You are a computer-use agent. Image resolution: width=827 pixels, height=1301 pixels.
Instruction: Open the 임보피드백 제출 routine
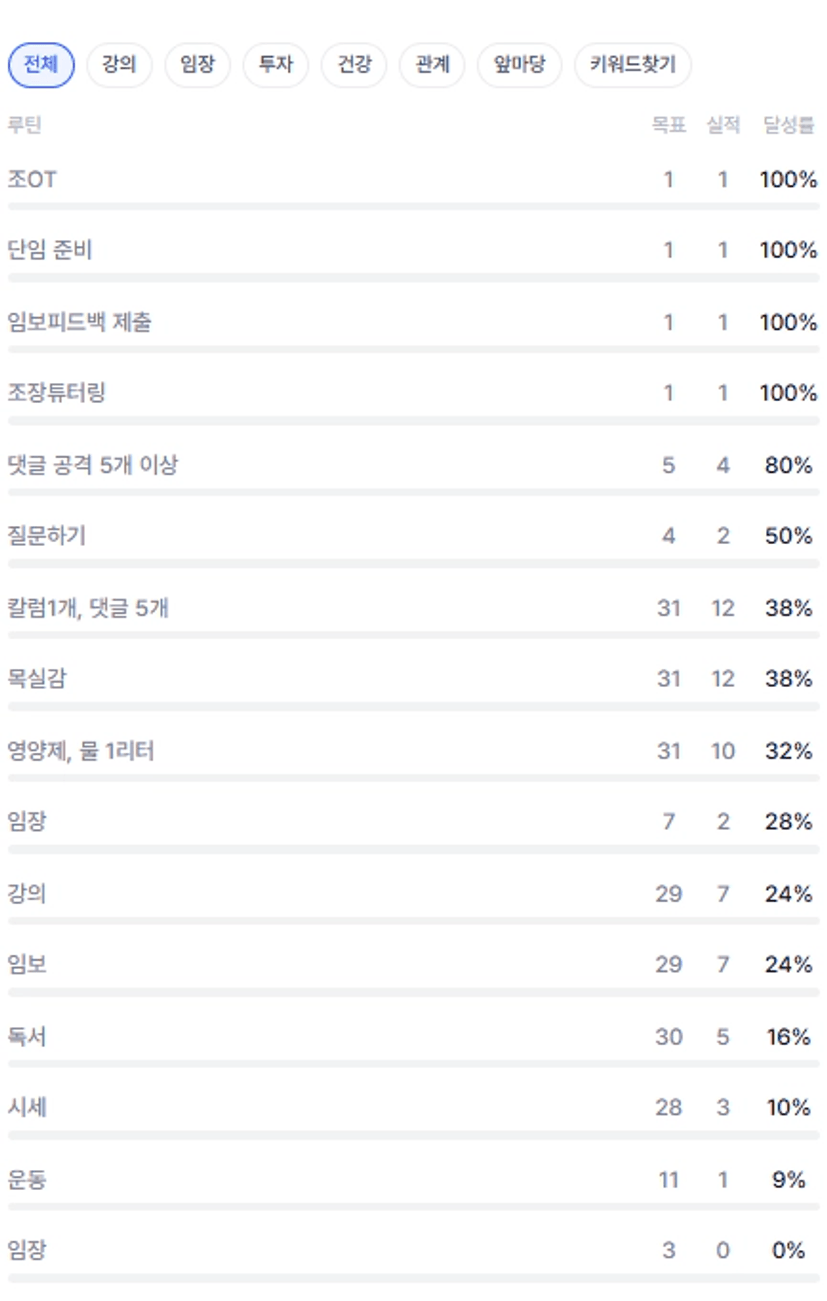click(80, 322)
